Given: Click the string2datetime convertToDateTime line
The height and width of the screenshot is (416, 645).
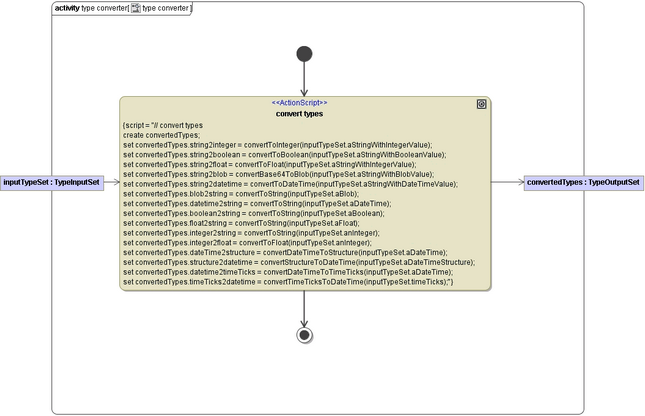Looking at the screenshot, I should coord(290,184).
